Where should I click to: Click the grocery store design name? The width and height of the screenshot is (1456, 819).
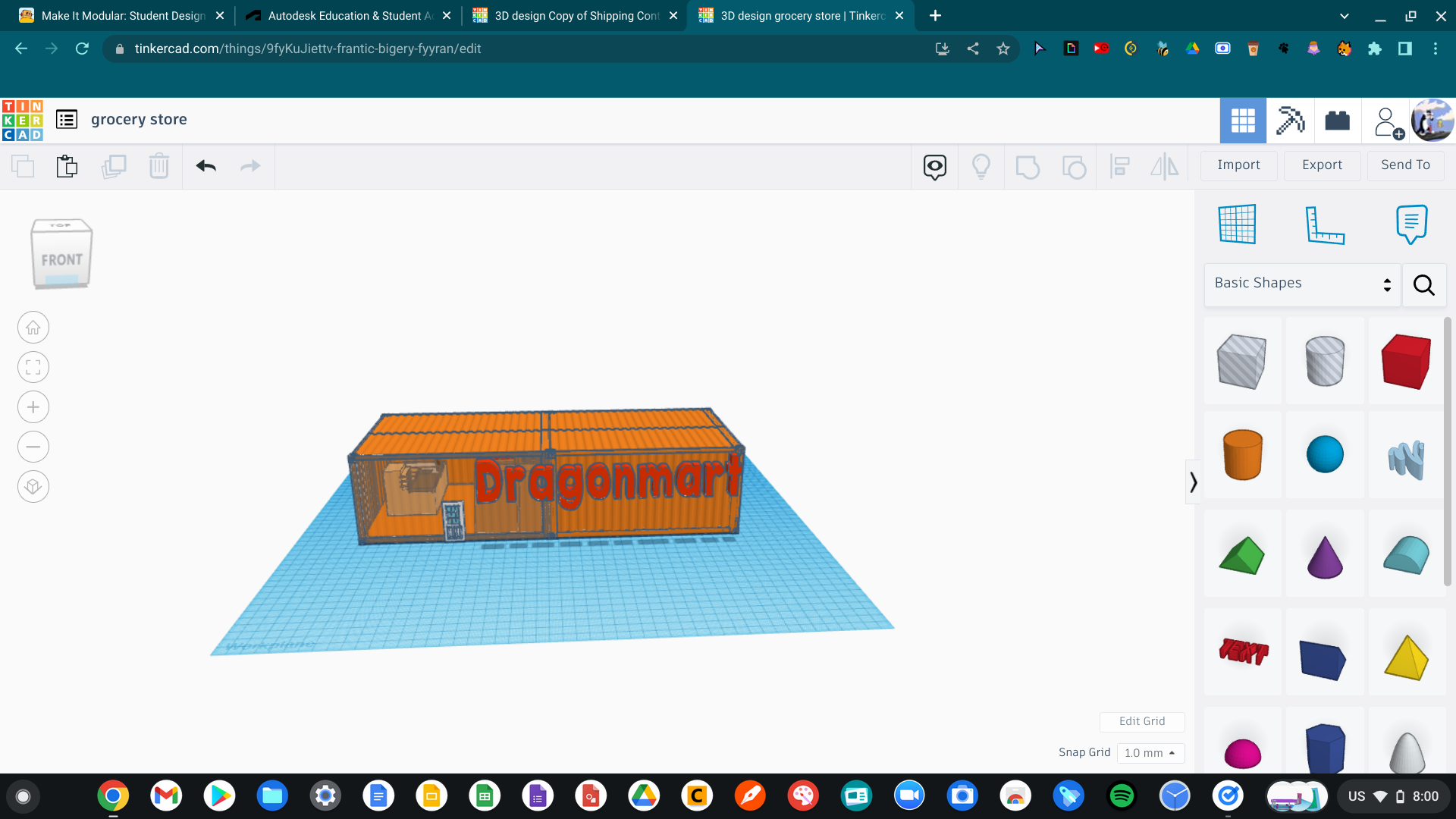pyautogui.click(x=139, y=120)
